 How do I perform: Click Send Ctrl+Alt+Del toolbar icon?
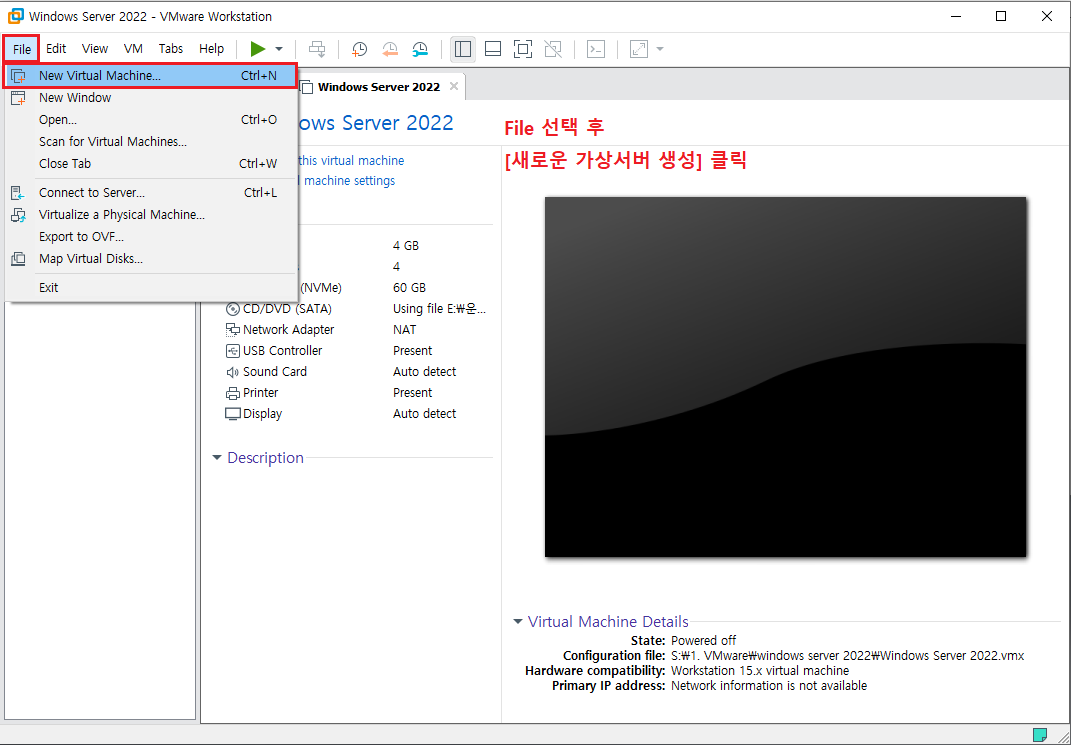[318, 49]
